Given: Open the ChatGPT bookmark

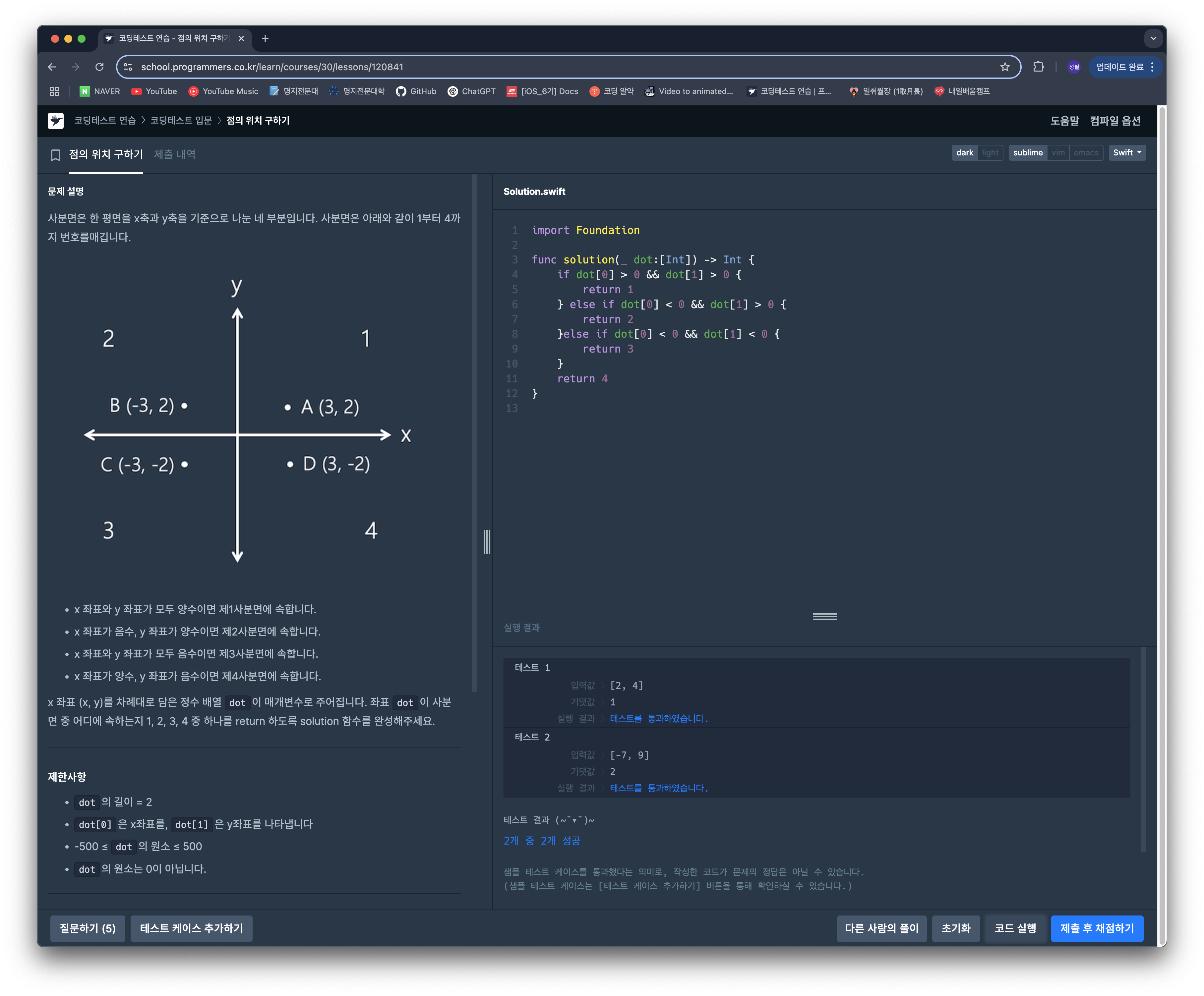Looking at the screenshot, I should [x=471, y=91].
